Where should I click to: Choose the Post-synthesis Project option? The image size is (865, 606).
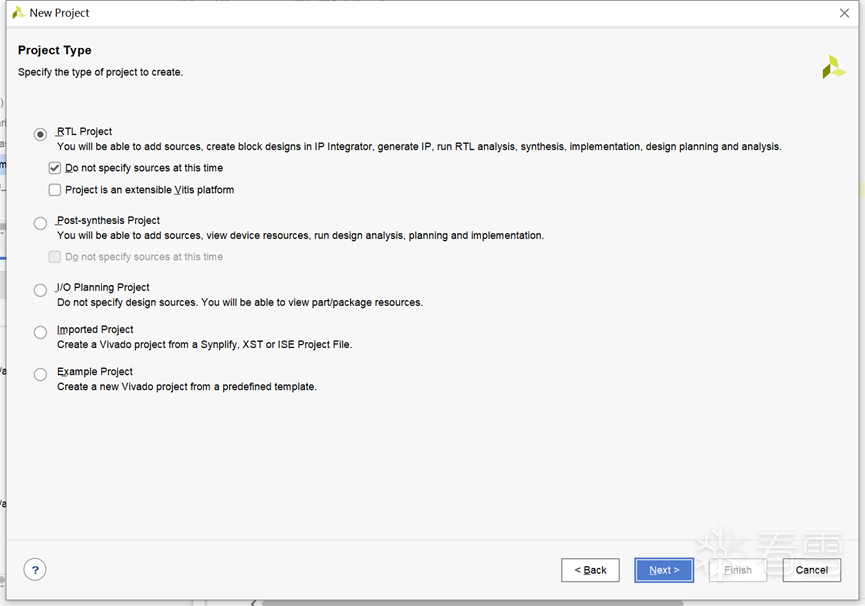point(40,223)
